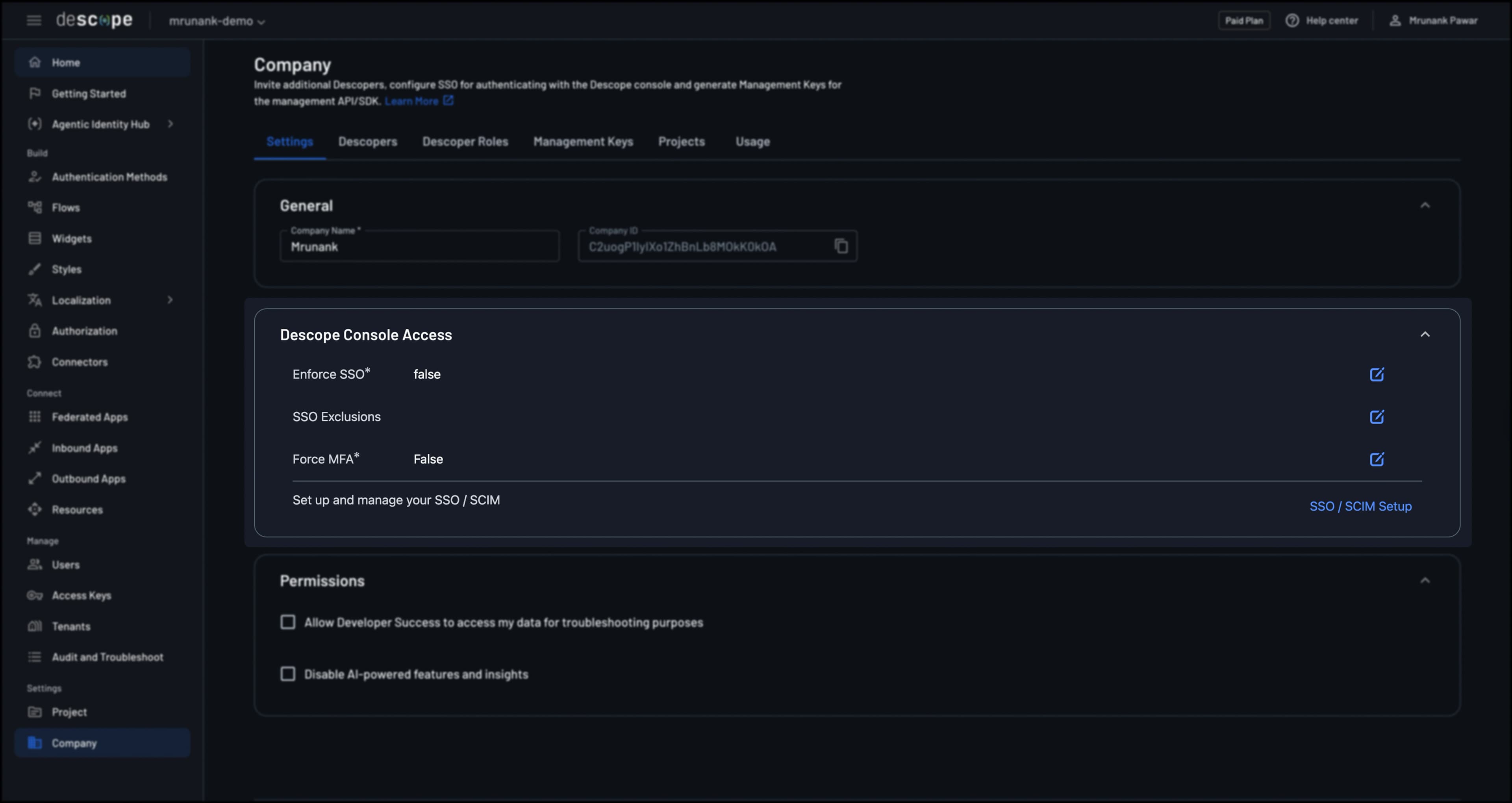This screenshot has height=803, width=1512.
Task: Click the Descope logo
Action: tap(94, 20)
